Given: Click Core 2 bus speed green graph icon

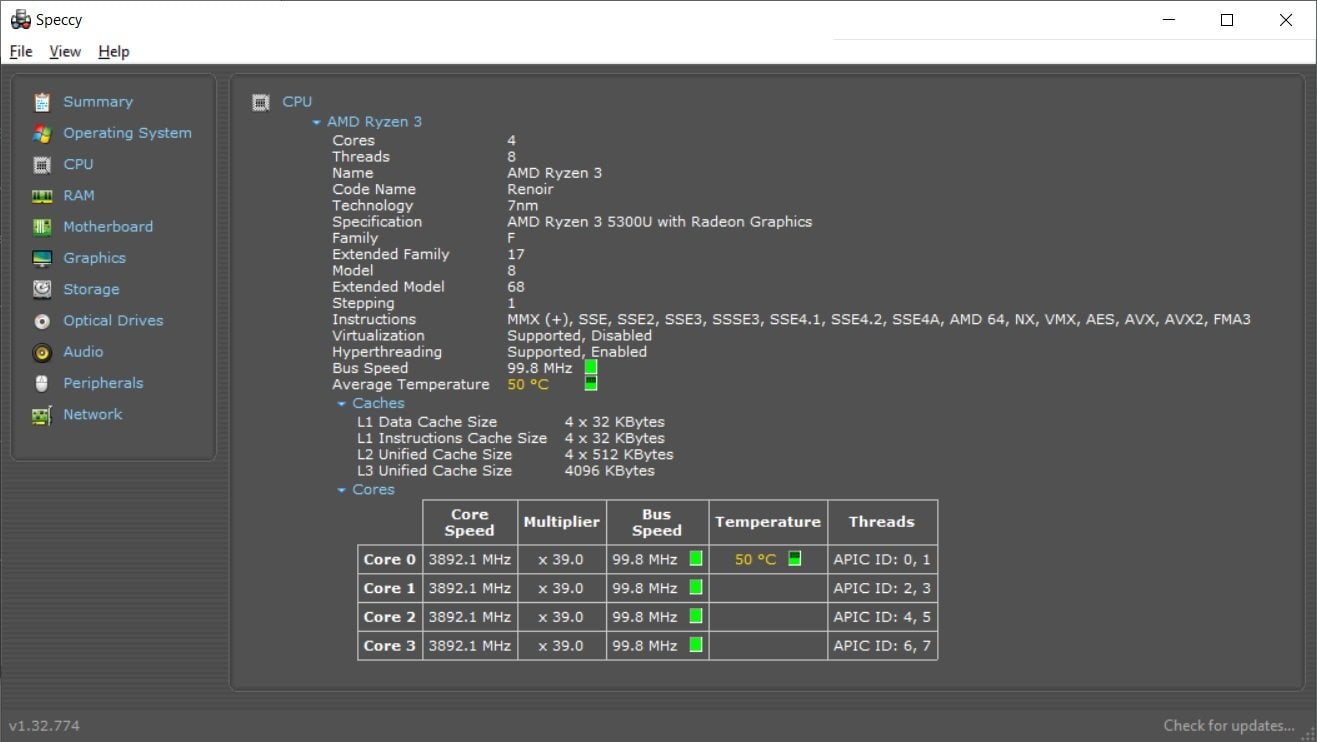Looking at the screenshot, I should pos(696,616).
